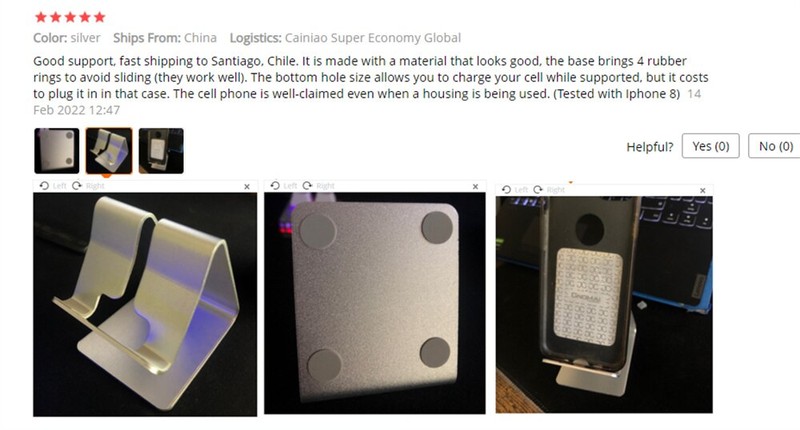800x430 pixels.
Task: Close the first enlarged photo
Action: tap(247, 187)
